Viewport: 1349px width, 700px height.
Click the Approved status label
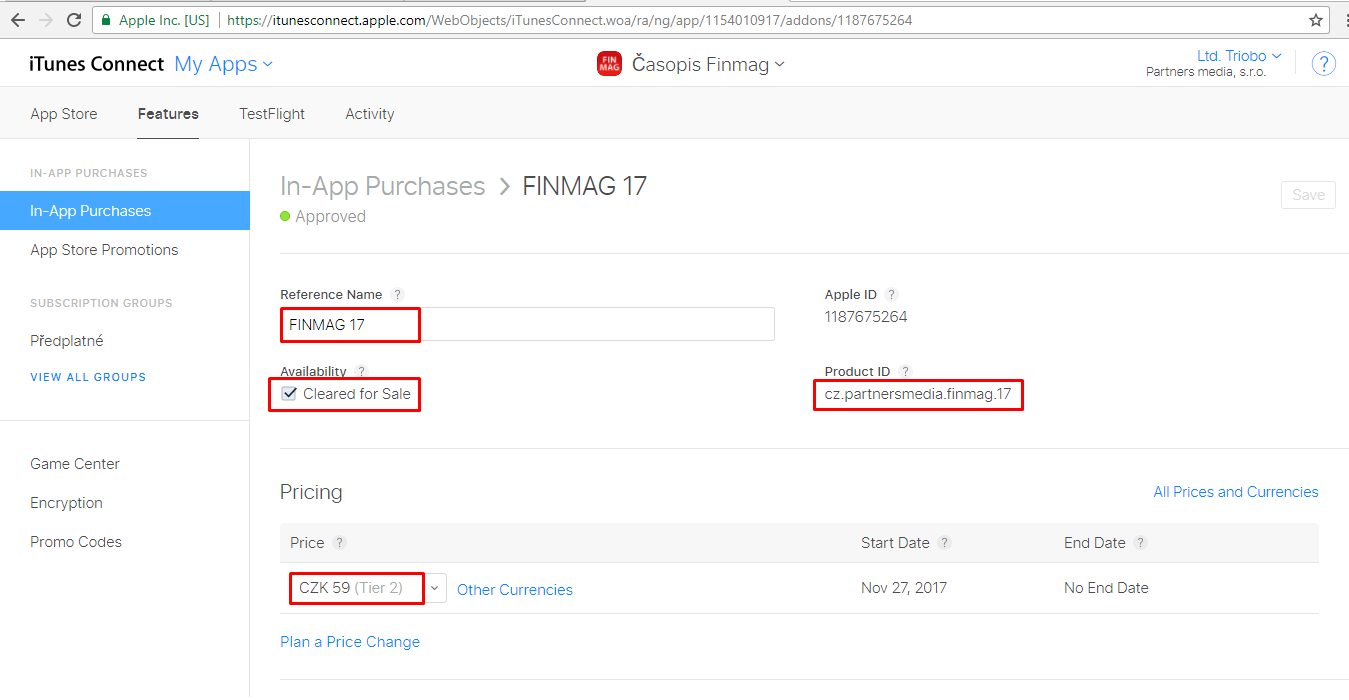tap(330, 217)
